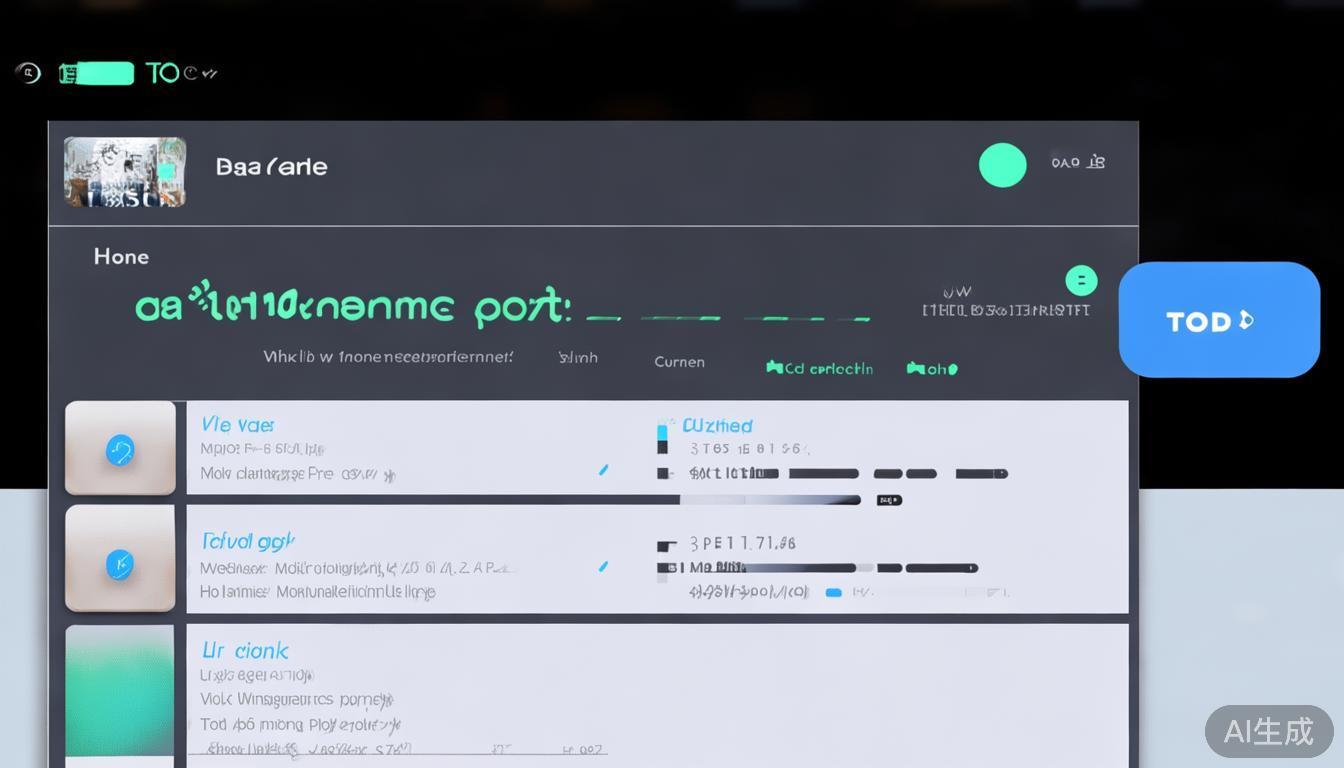Open the photo thumbnail beside 'Baa rarle'
Screen dimensions: 1344x768
tap(125, 172)
